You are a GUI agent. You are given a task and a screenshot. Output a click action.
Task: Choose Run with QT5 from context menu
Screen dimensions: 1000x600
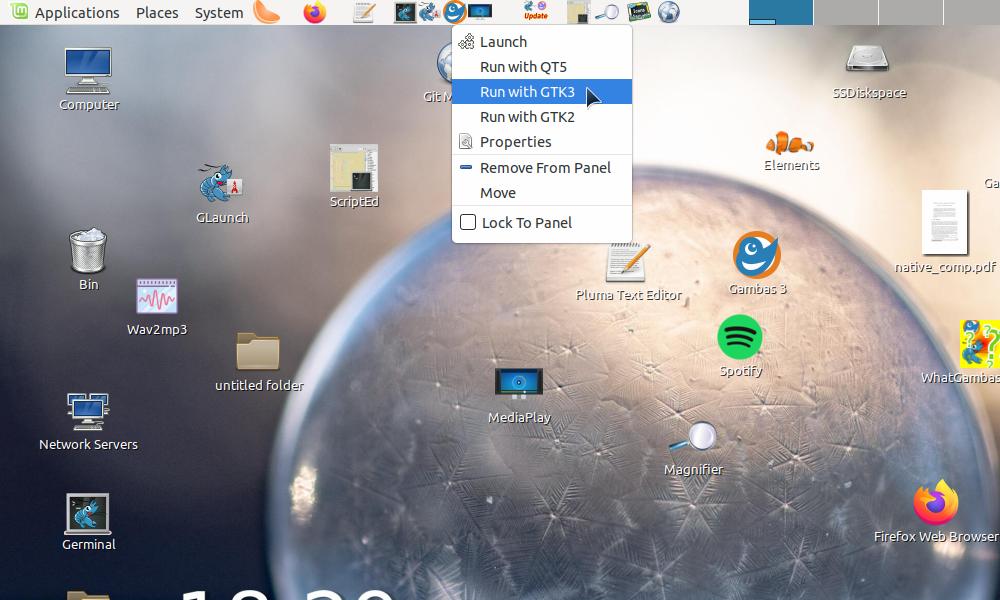coord(523,67)
